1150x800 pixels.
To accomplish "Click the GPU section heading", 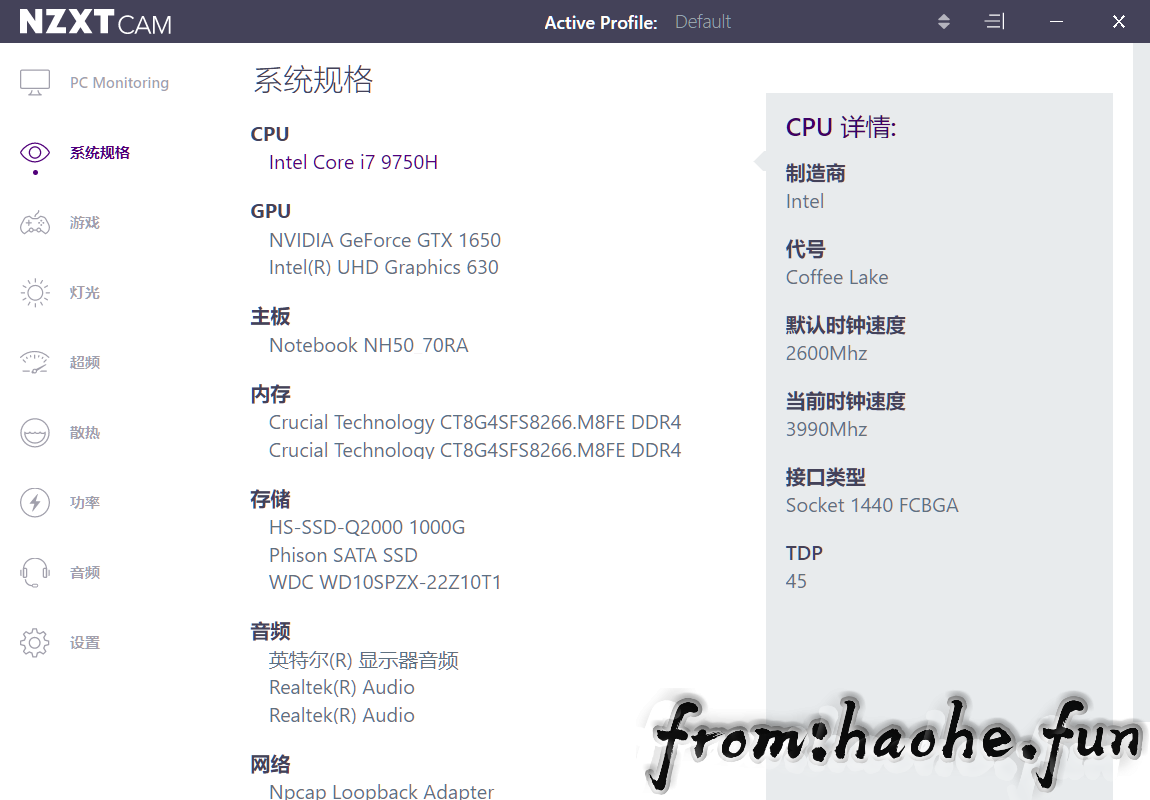I will (271, 211).
